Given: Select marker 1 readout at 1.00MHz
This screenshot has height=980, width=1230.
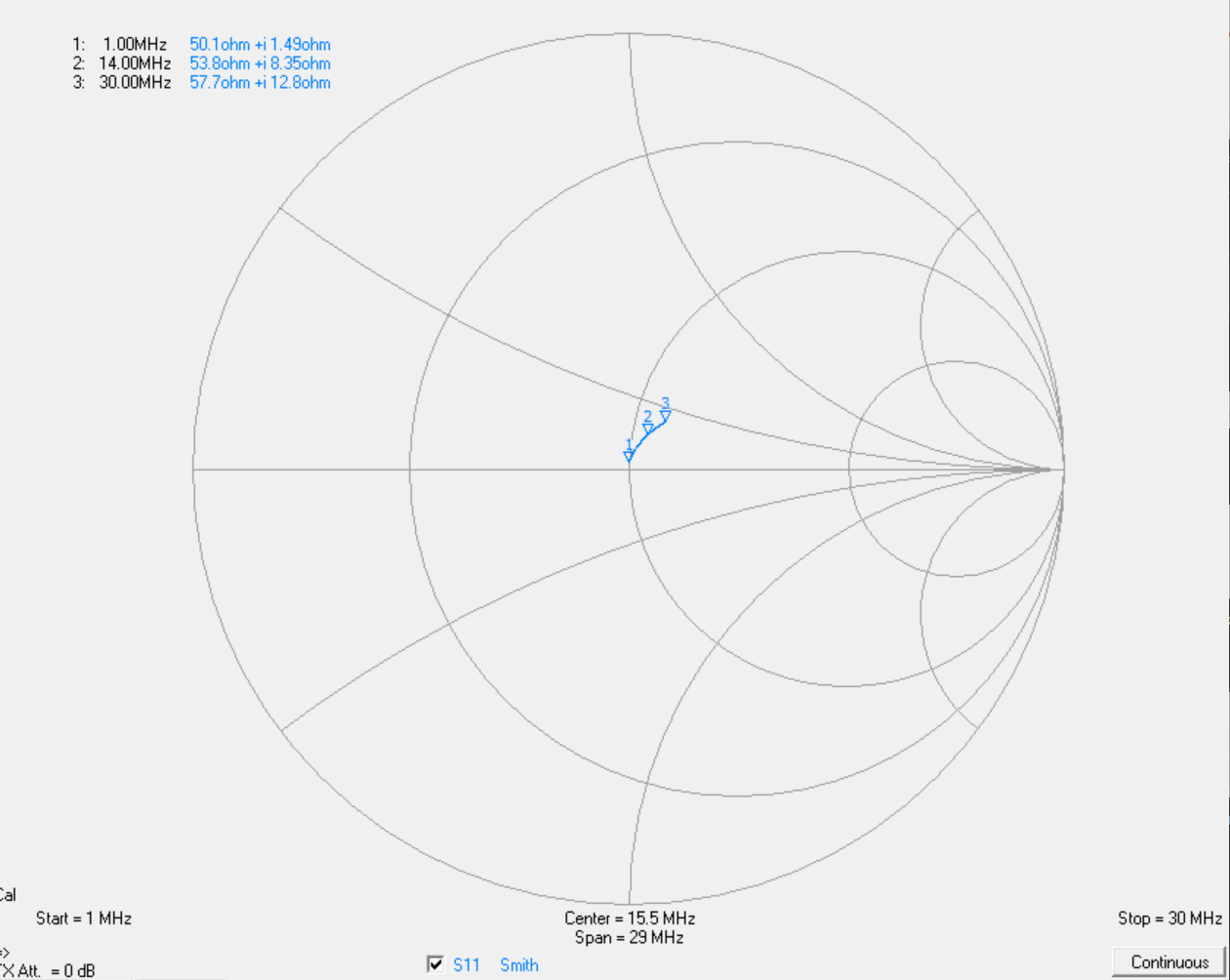Looking at the screenshot, I should pos(120,44).
